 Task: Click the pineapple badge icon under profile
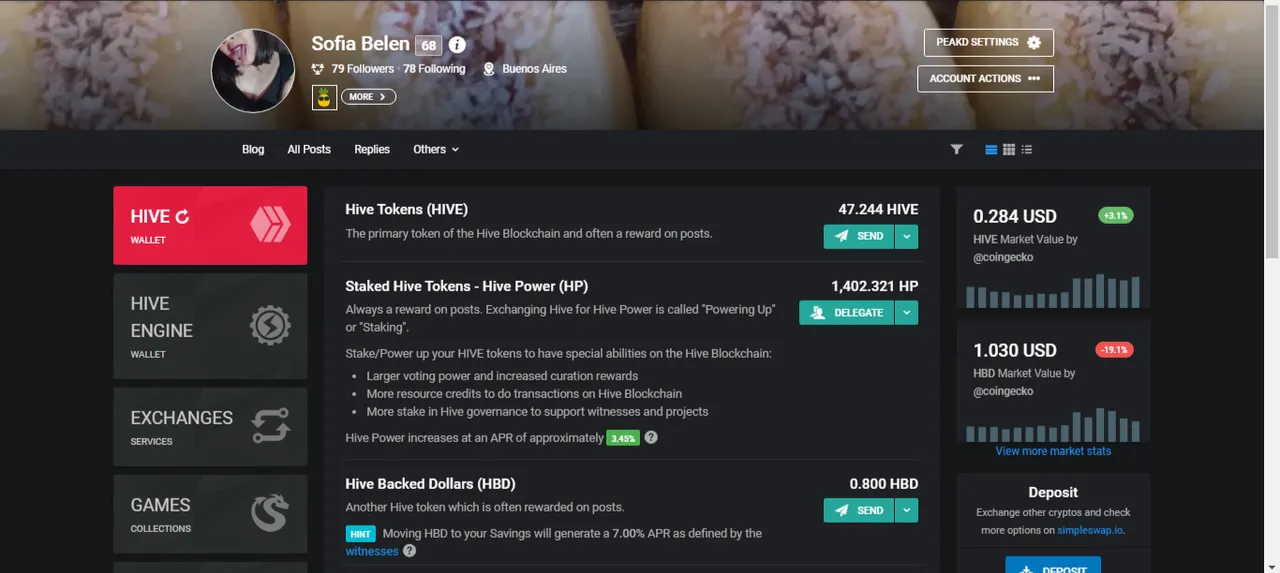[x=324, y=97]
